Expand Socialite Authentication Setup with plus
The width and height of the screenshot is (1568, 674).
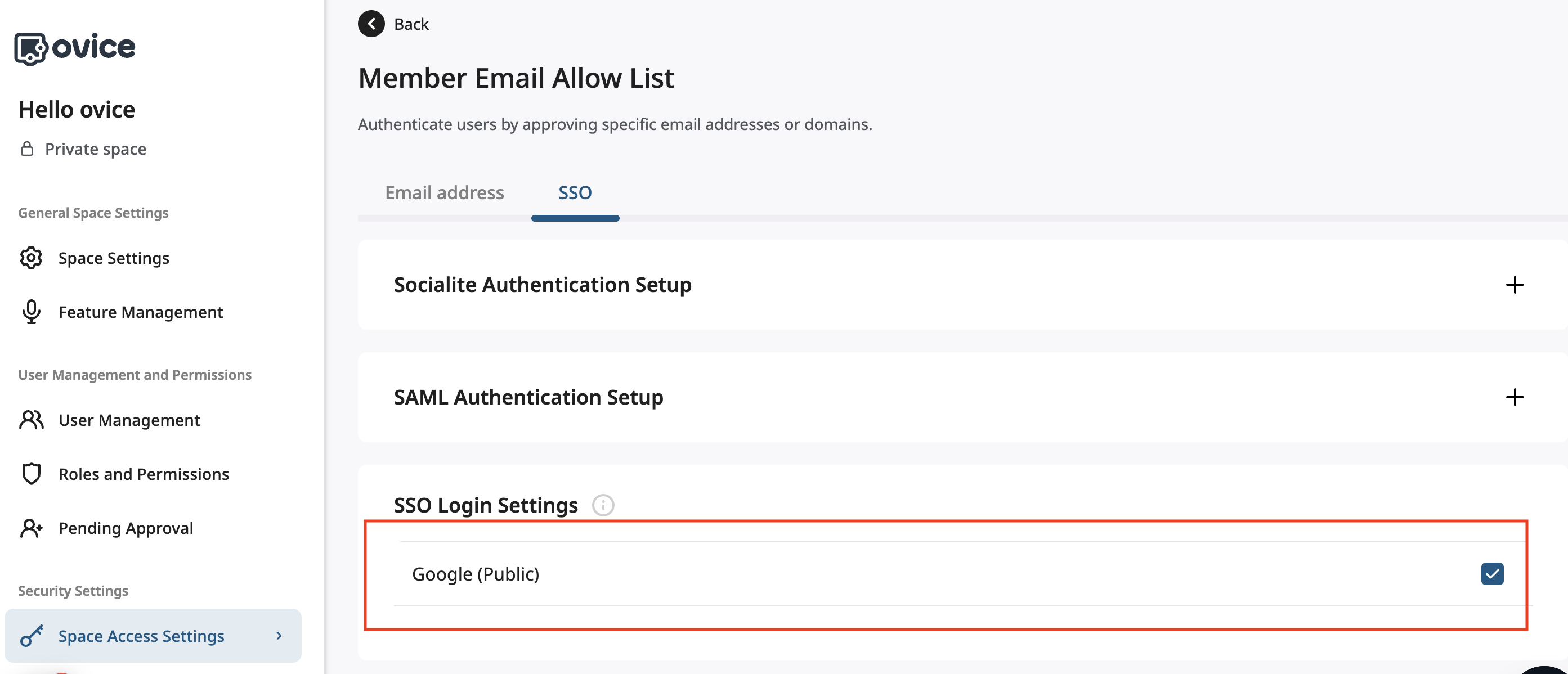point(1514,285)
